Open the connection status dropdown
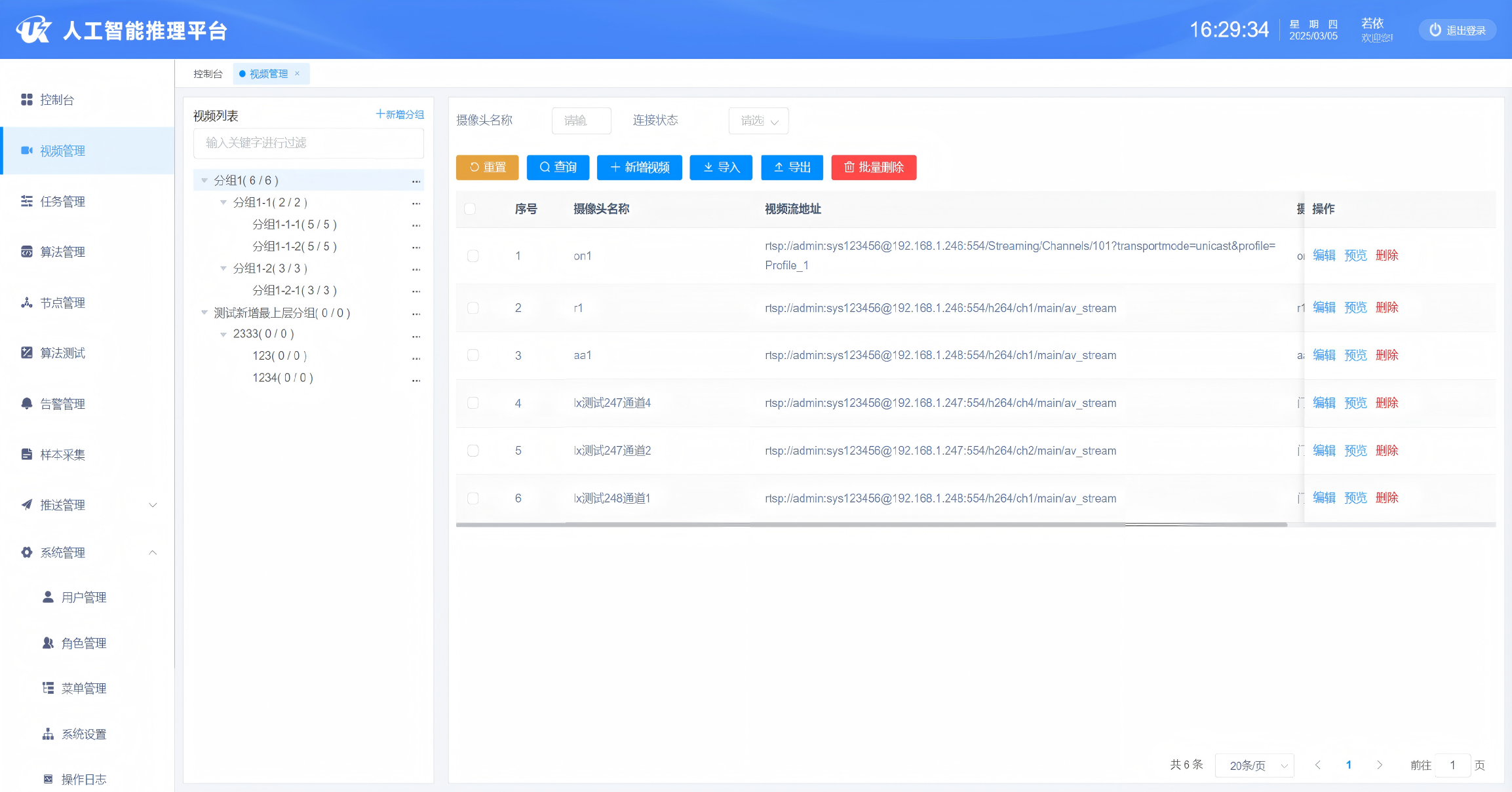This screenshot has width=1512, height=792. (758, 121)
